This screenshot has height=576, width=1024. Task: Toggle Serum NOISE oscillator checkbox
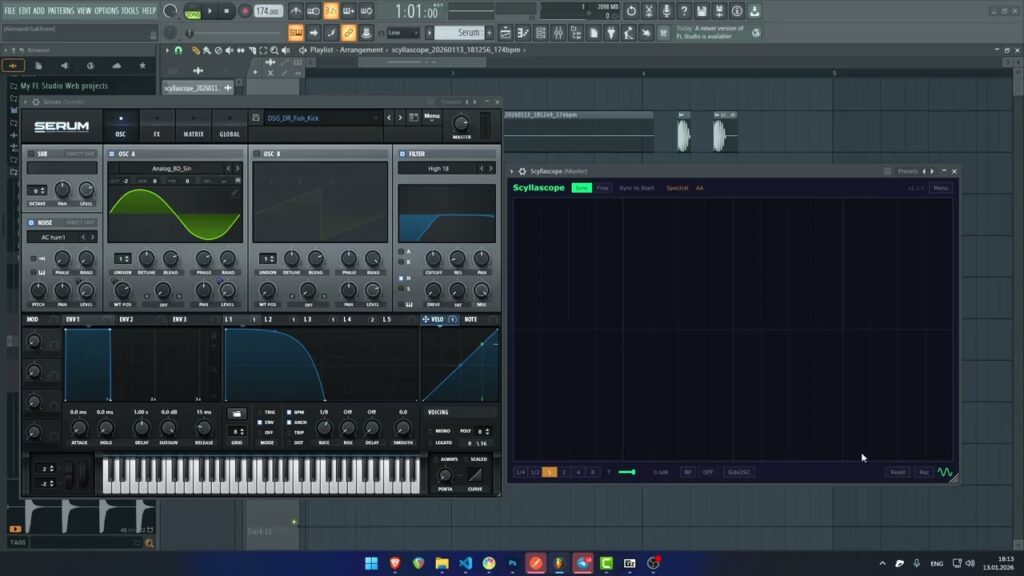[x=31, y=223]
